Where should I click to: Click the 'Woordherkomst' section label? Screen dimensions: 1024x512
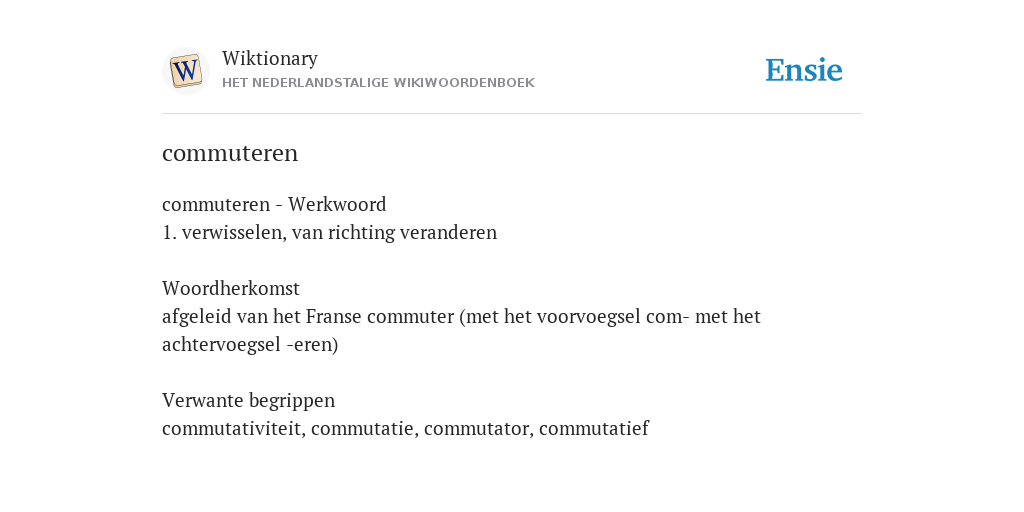231,288
